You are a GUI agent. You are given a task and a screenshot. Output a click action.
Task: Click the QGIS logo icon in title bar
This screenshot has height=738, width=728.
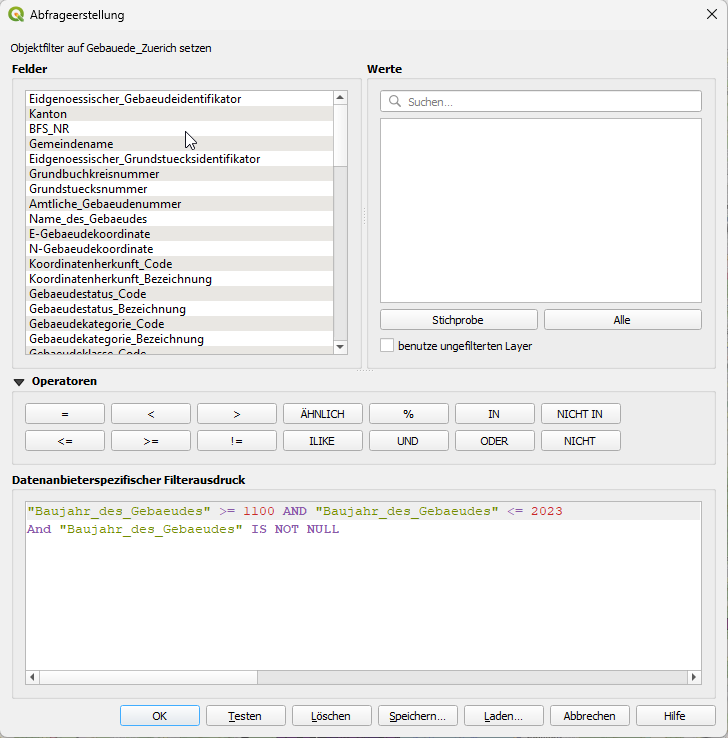16,15
